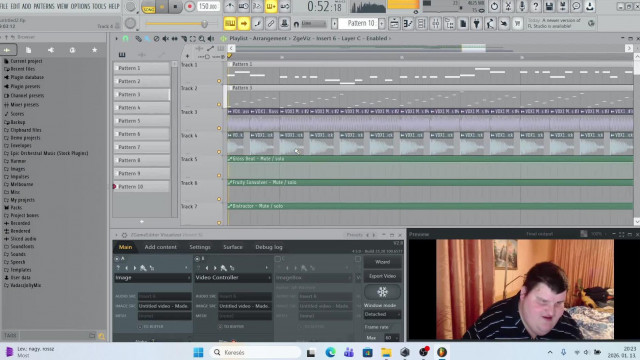Select the playlist zoom magnifier tool

click(x=202, y=38)
